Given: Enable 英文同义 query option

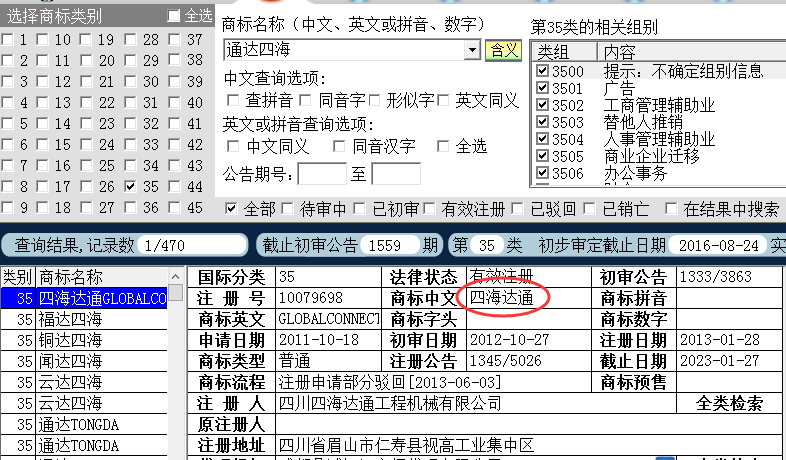Looking at the screenshot, I should [x=443, y=100].
